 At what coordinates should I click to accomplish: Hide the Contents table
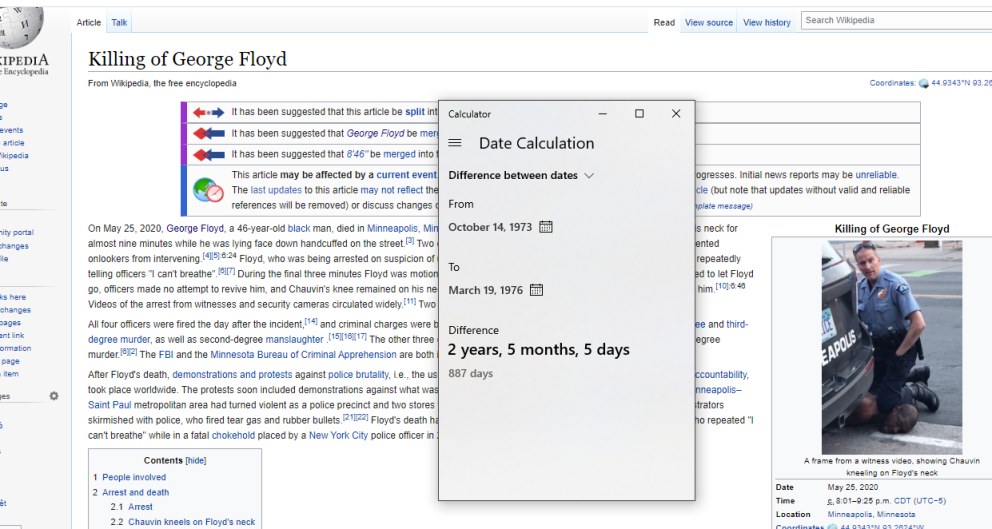[195, 461]
